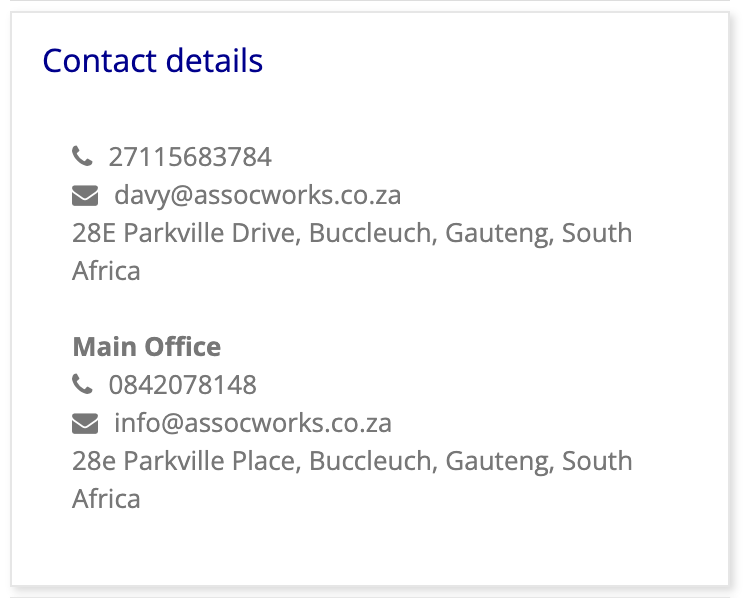Click South in the Parkville Place address line
The width and height of the screenshot is (744, 598).
point(597,461)
